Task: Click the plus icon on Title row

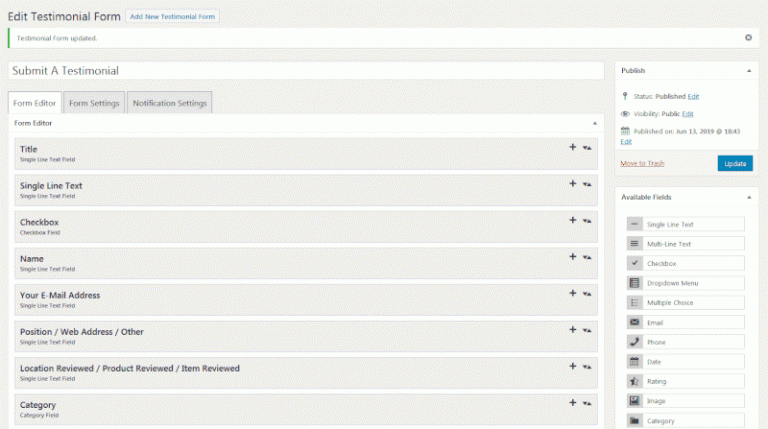Action: click(572, 147)
